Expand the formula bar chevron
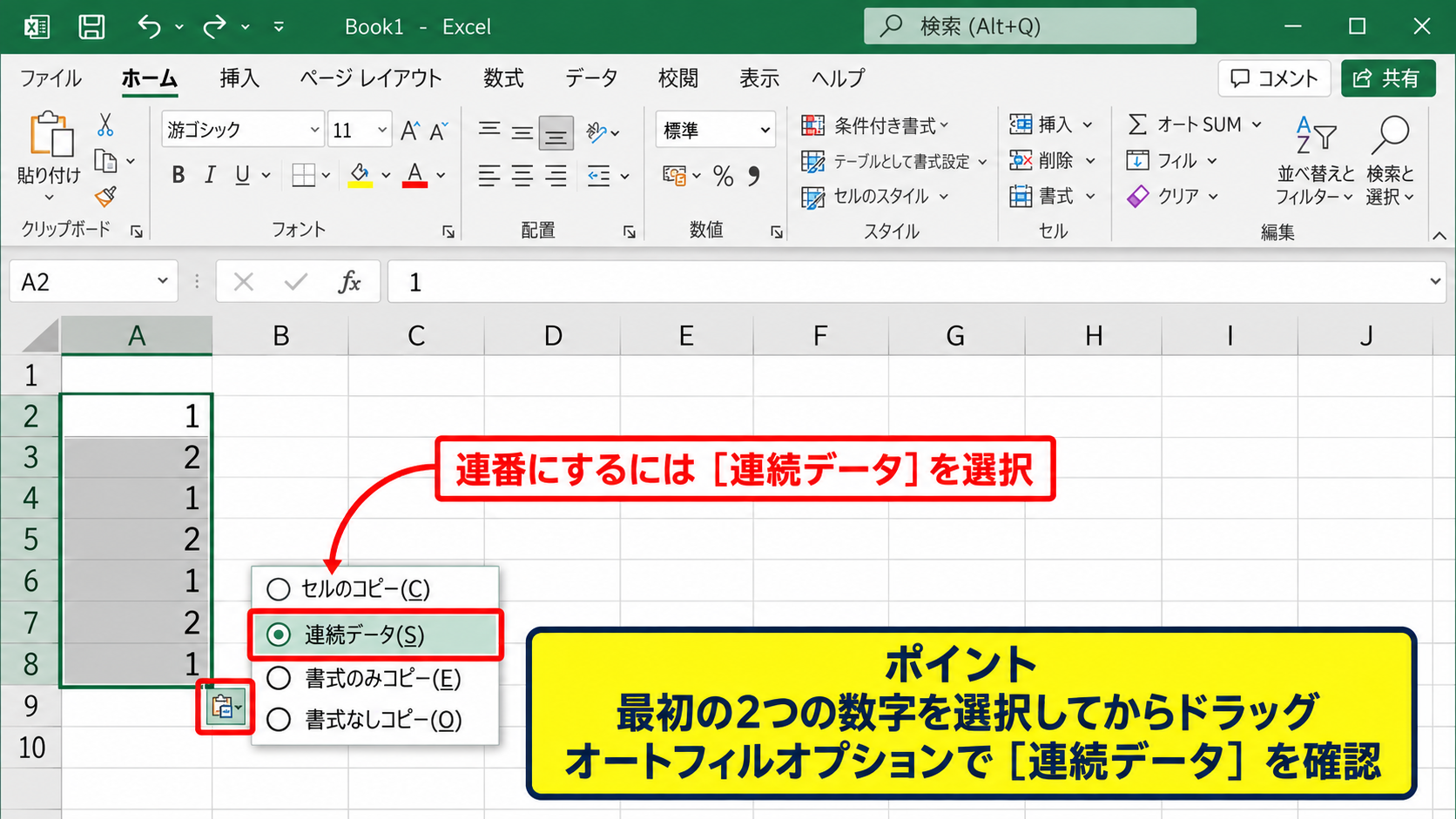Screen dimensions: 1456x819 pyautogui.click(x=1434, y=281)
